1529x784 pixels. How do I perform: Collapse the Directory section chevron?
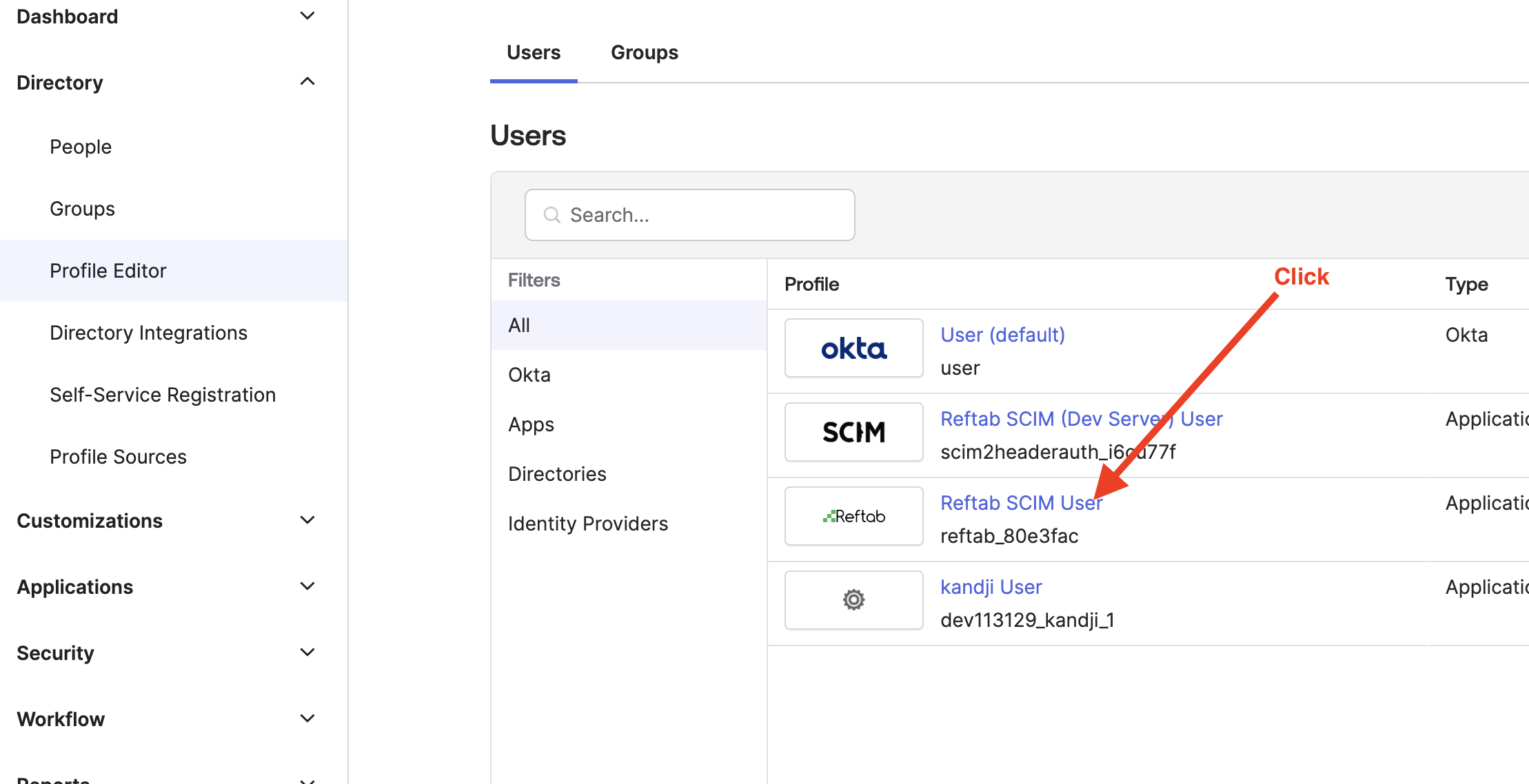pos(307,82)
